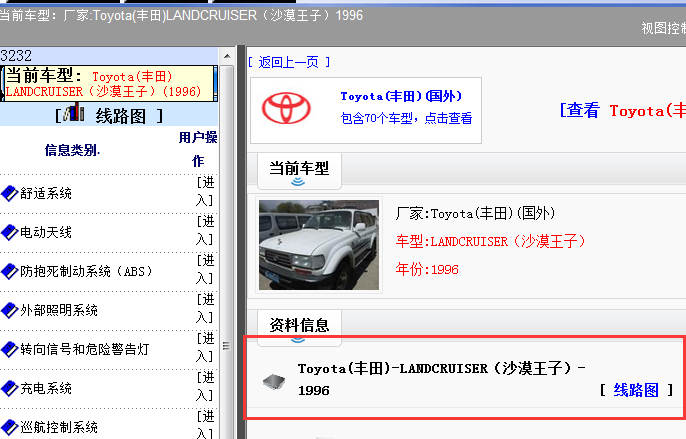Enter the 舒适系统 category via [进入]
This screenshot has height=439, width=686.
tap(205, 191)
